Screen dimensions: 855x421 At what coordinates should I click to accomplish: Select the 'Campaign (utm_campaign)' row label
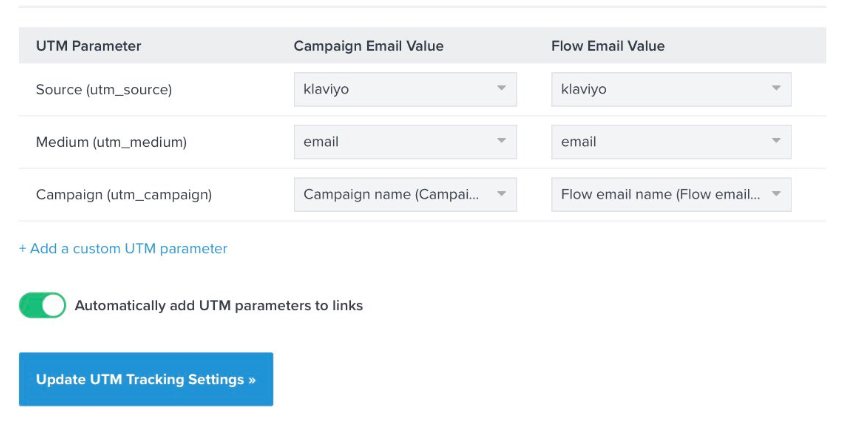pyautogui.click(x=124, y=195)
